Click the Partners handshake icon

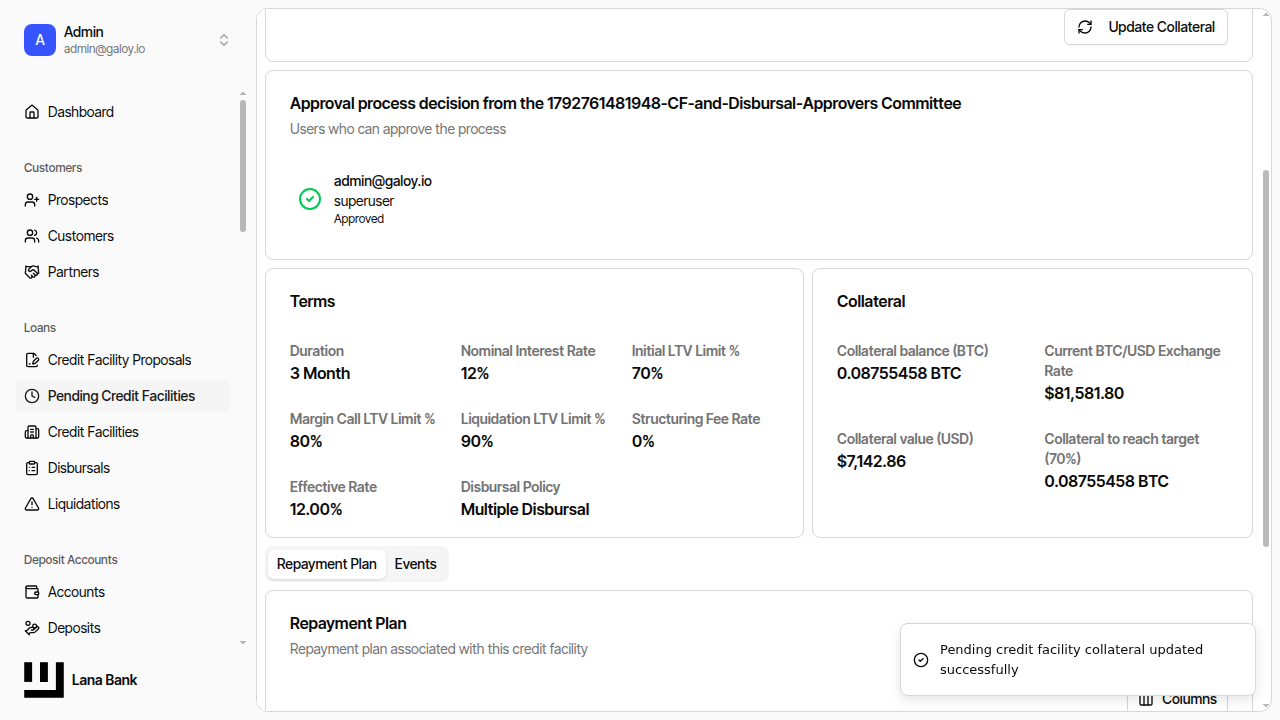click(32, 272)
